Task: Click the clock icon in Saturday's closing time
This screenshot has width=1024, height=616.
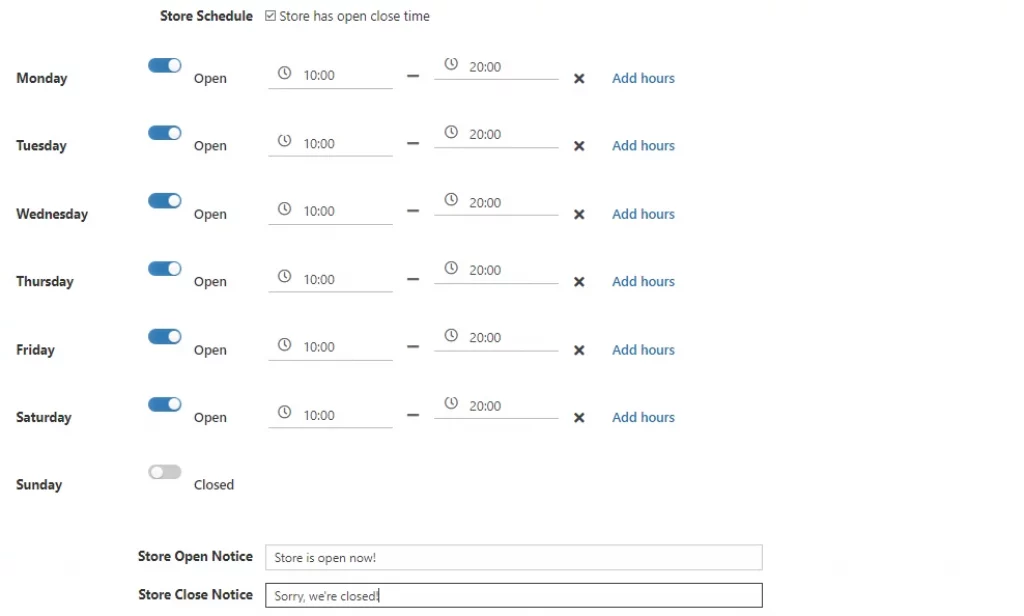Action: tap(451, 404)
